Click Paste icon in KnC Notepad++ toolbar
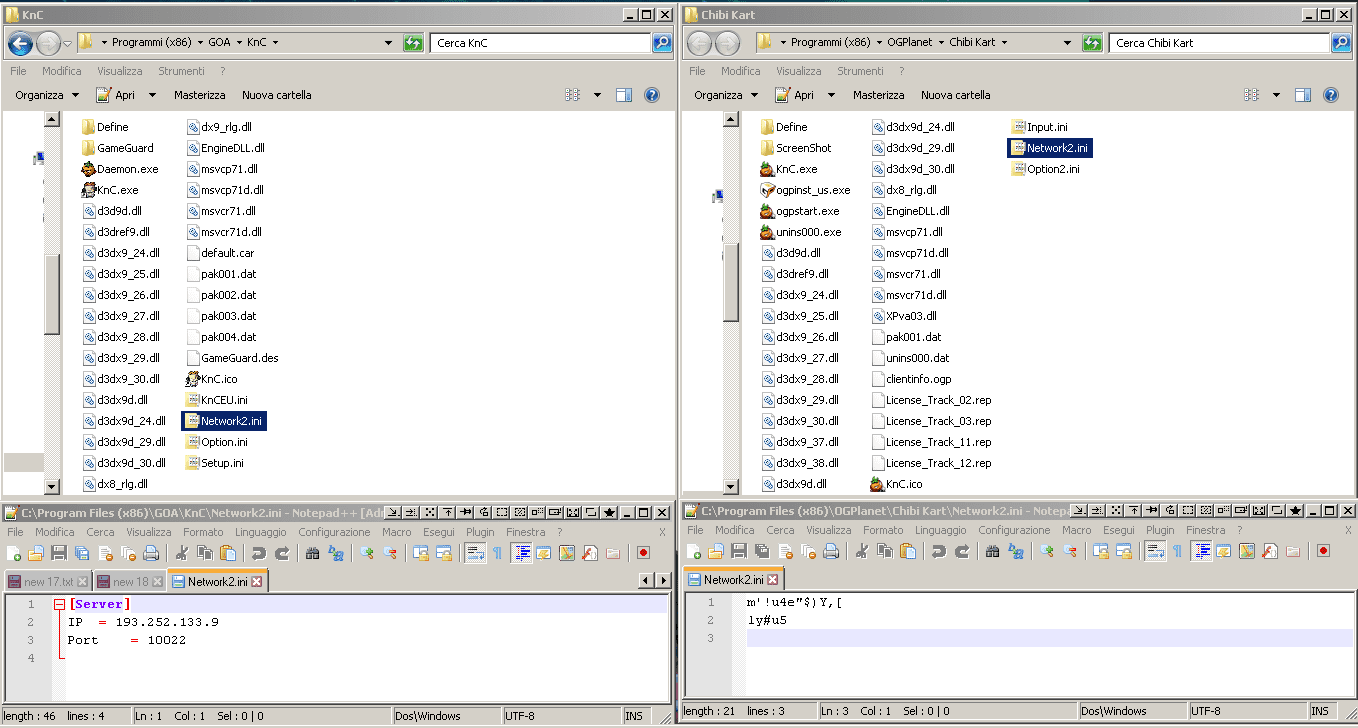The width and height of the screenshot is (1358, 728). coord(228,552)
